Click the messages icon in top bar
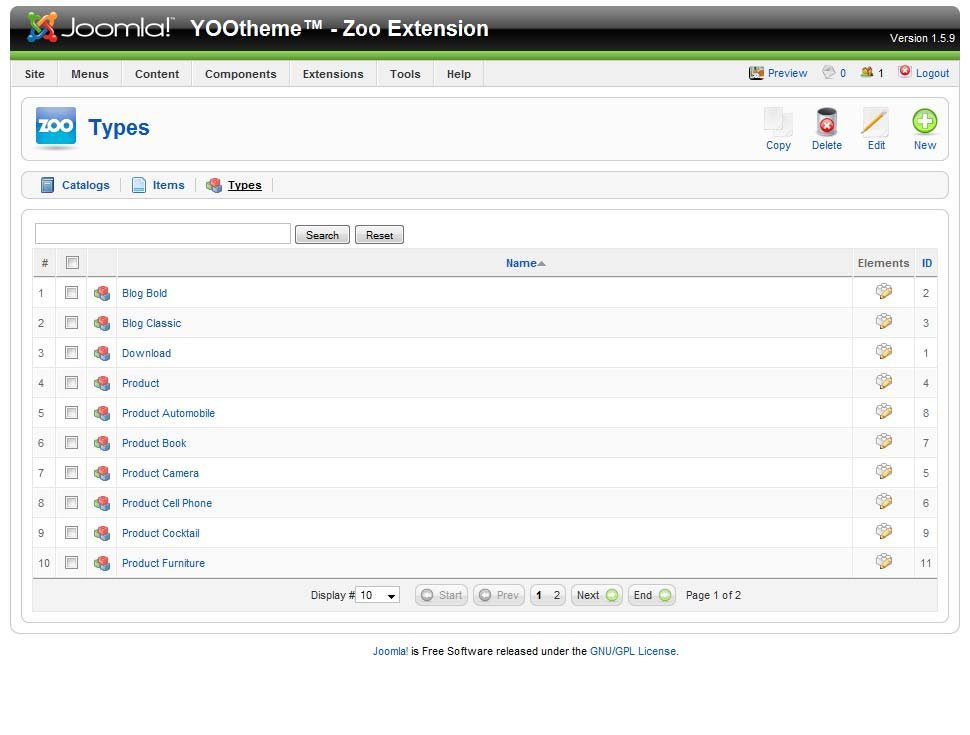Screen dimensions: 970x735 click(x=828, y=72)
